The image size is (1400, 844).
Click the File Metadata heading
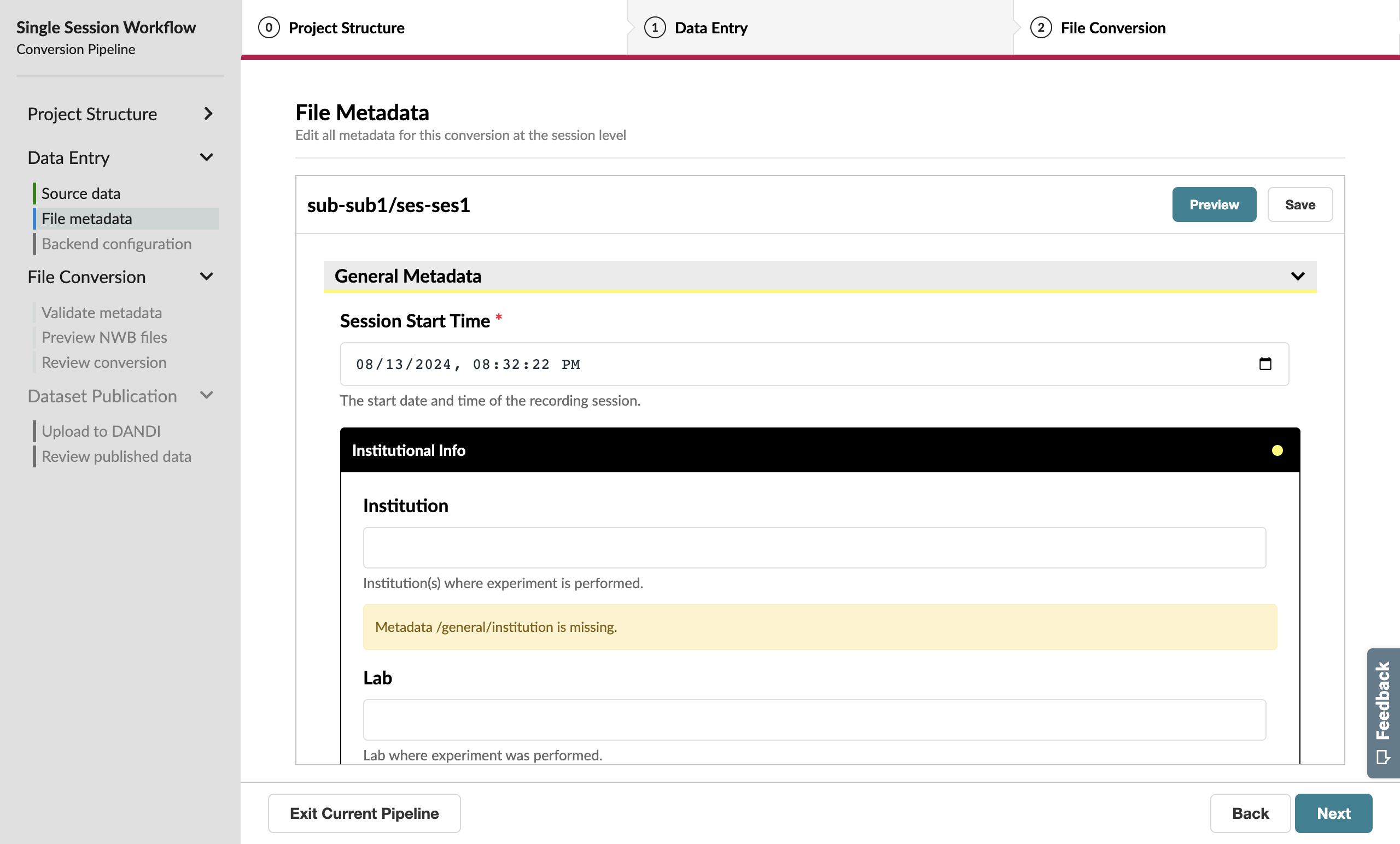(362, 113)
